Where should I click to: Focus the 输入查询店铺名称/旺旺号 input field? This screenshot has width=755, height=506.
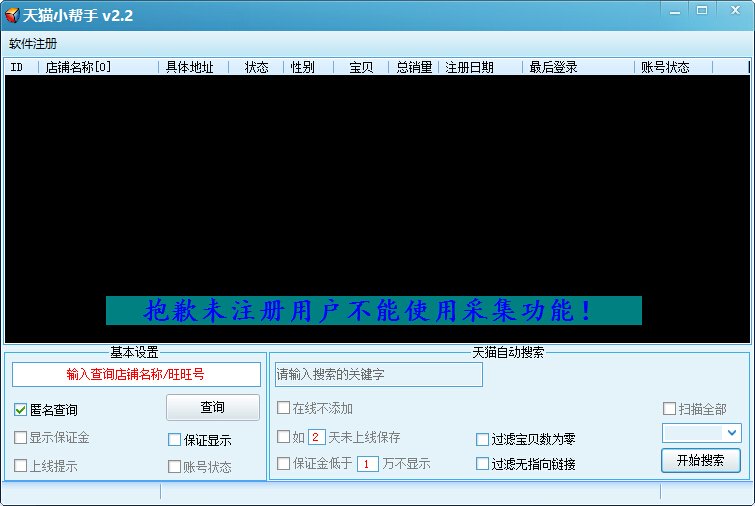click(x=136, y=375)
